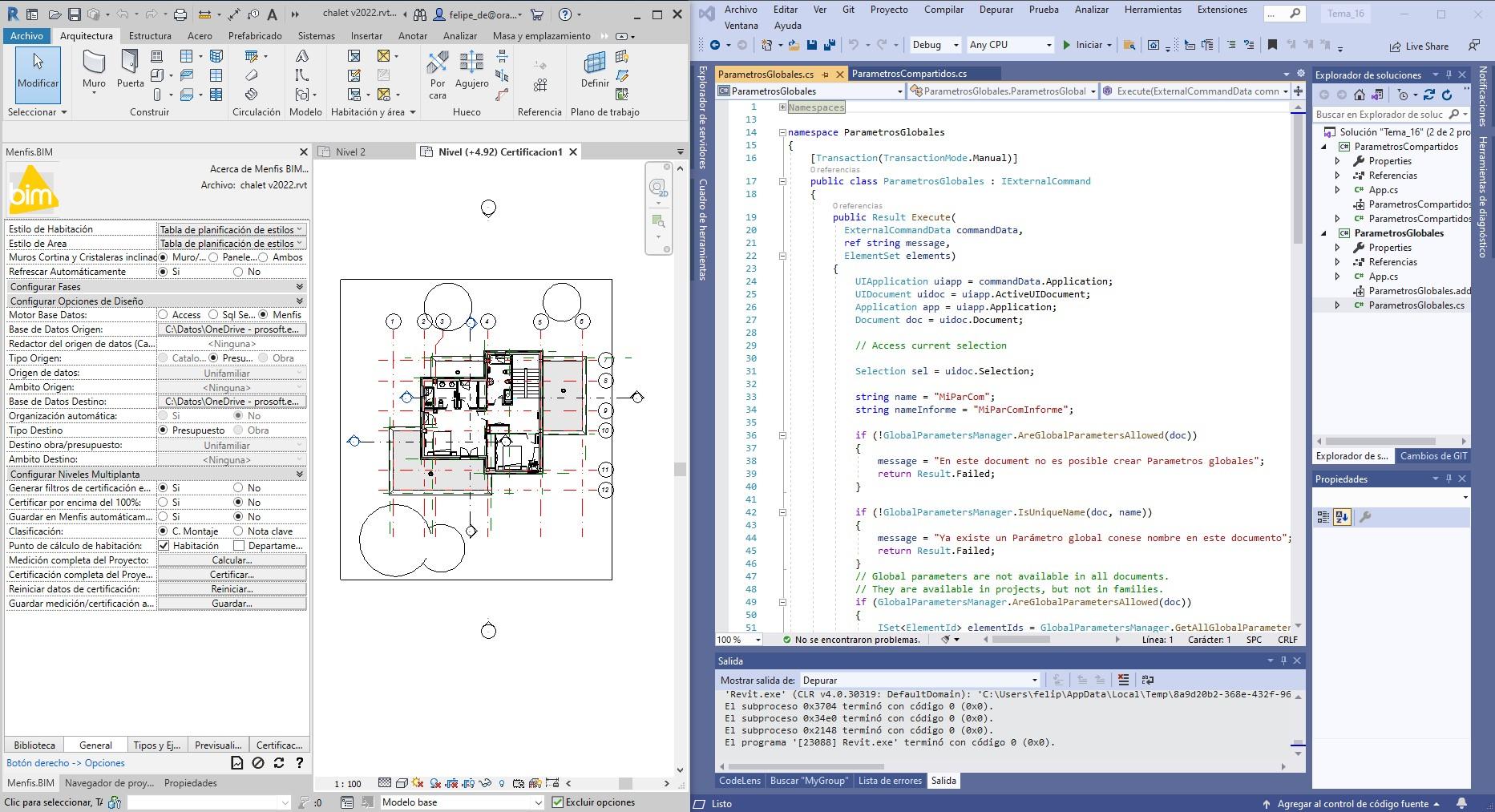Click the green Iniciar debug arrow
The image size is (1495, 812).
1066,45
